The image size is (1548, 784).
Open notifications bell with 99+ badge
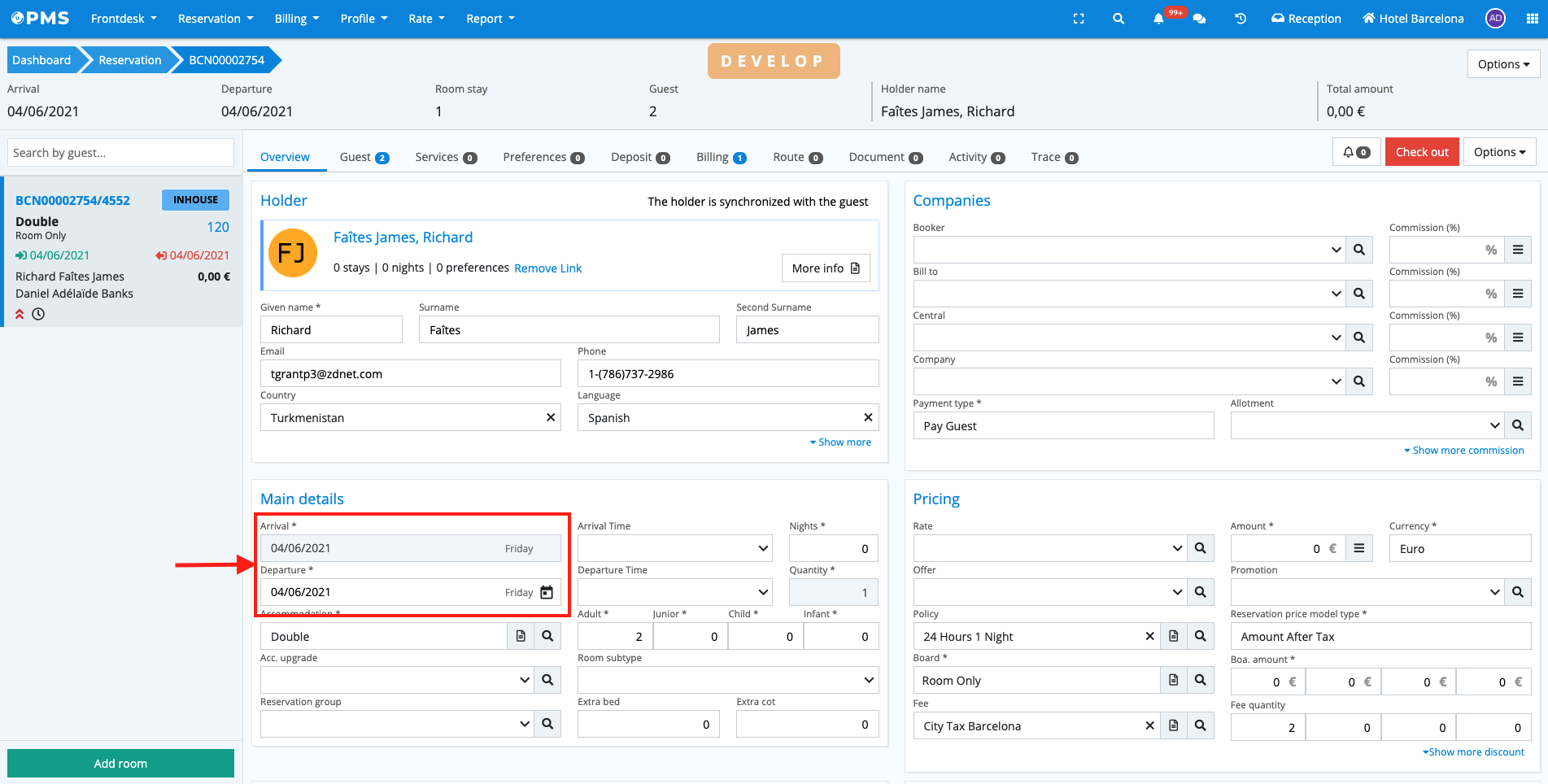(x=1158, y=19)
